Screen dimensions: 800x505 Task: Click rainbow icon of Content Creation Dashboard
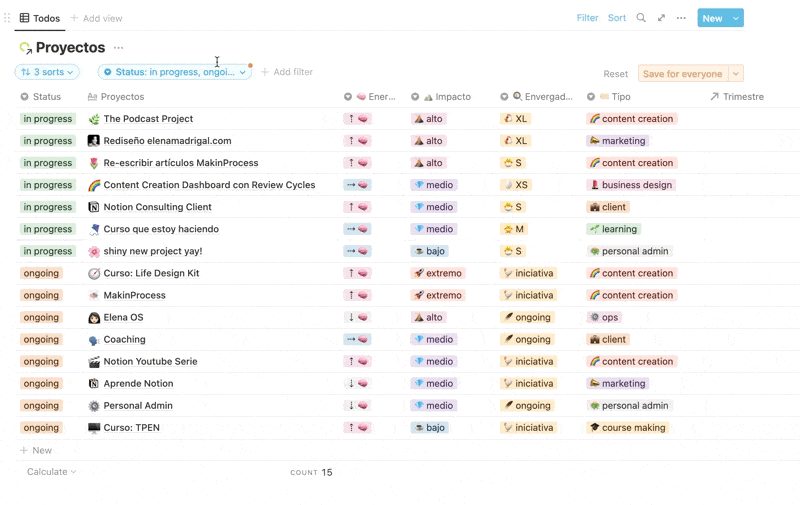coord(94,185)
